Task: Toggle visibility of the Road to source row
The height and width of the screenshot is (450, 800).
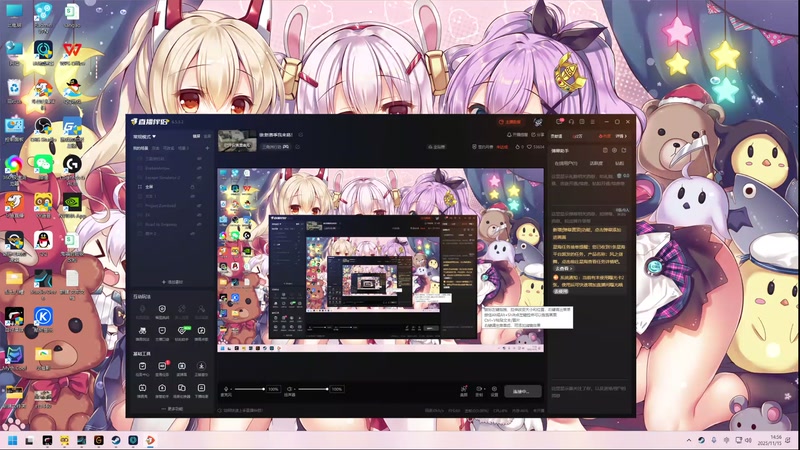Action: [199, 224]
